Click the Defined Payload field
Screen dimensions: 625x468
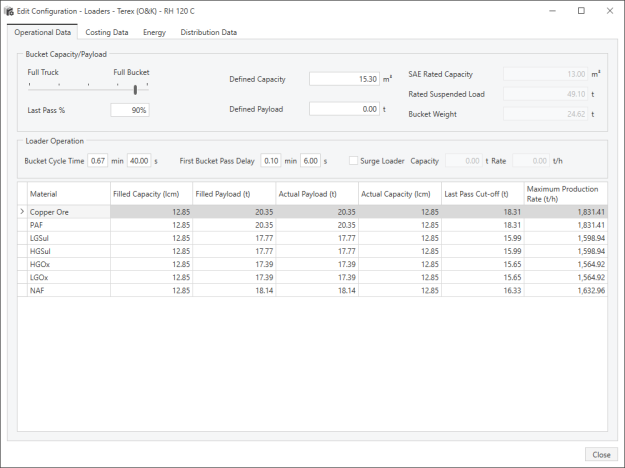pyautogui.click(x=344, y=109)
